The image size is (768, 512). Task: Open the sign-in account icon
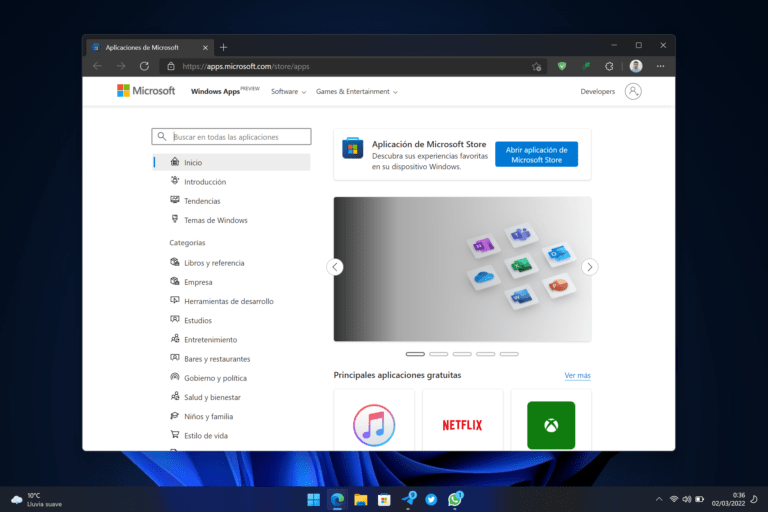[633, 91]
